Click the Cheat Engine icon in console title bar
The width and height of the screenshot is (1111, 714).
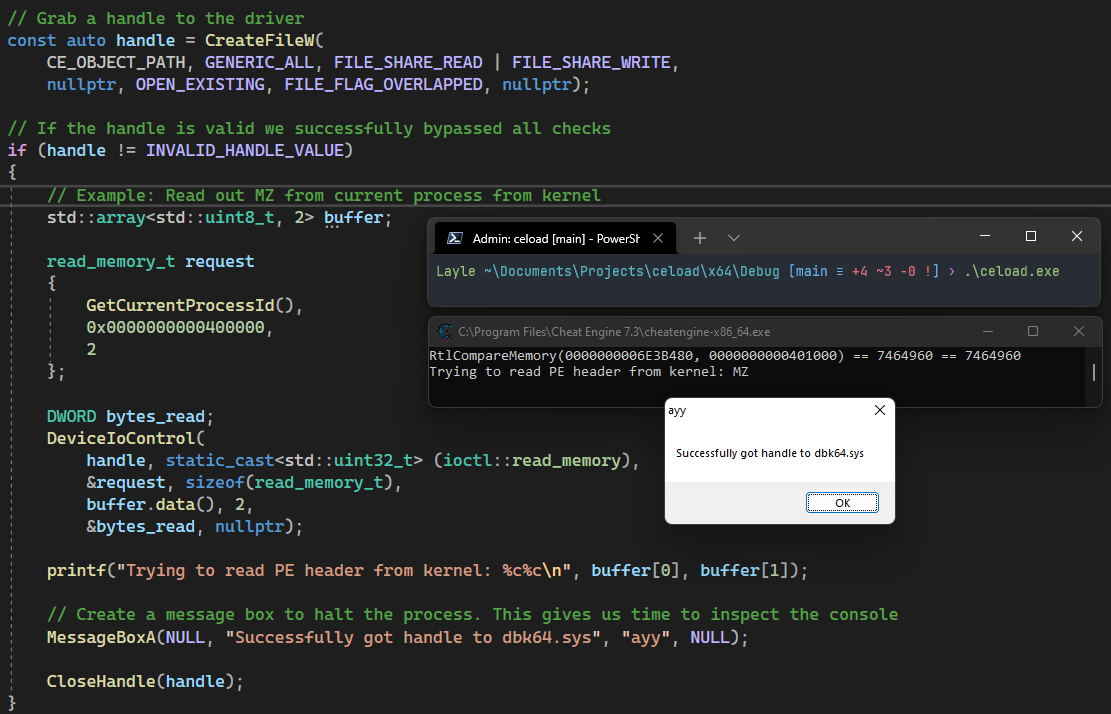(444, 332)
